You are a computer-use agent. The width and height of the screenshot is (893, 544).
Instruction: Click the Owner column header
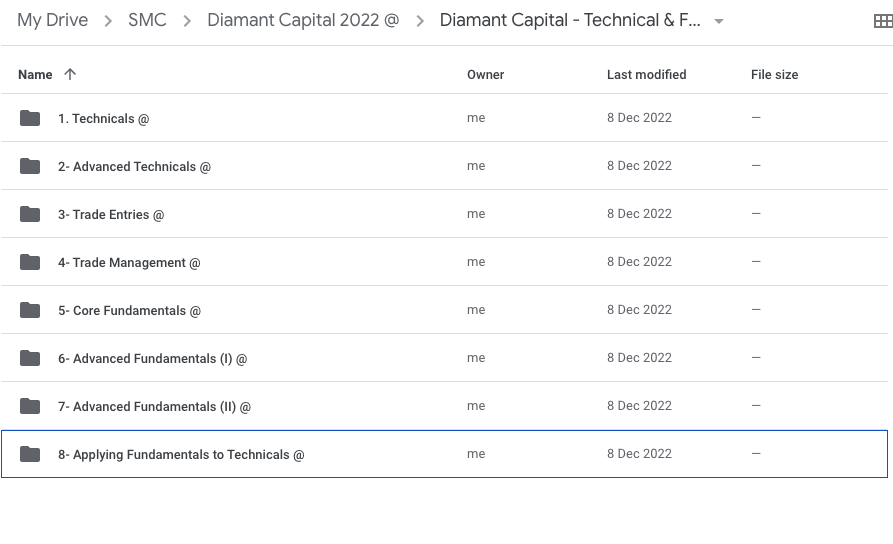click(x=485, y=75)
